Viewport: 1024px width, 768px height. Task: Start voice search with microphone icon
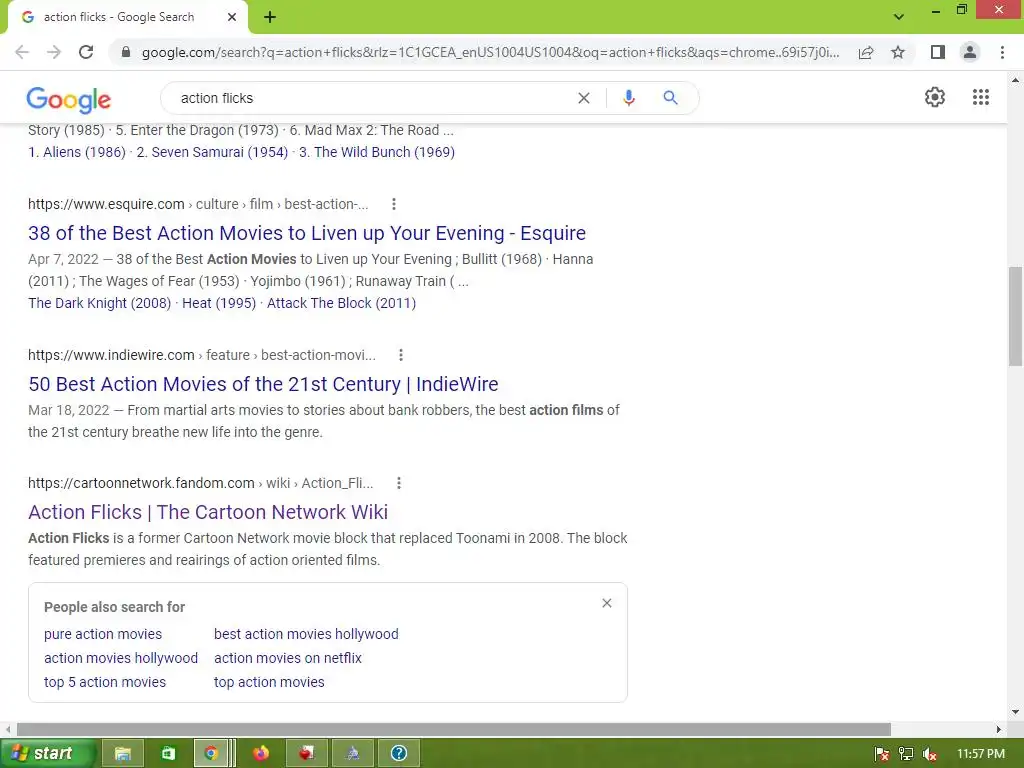pos(628,98)
